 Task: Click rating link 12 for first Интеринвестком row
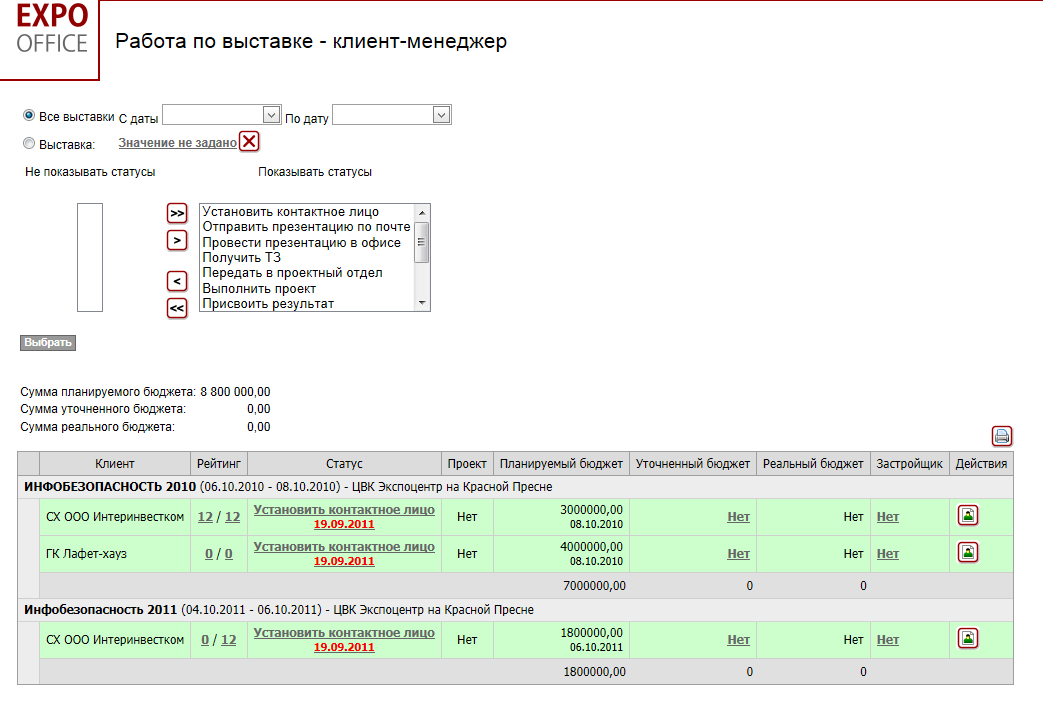click(x=205, y=517)
